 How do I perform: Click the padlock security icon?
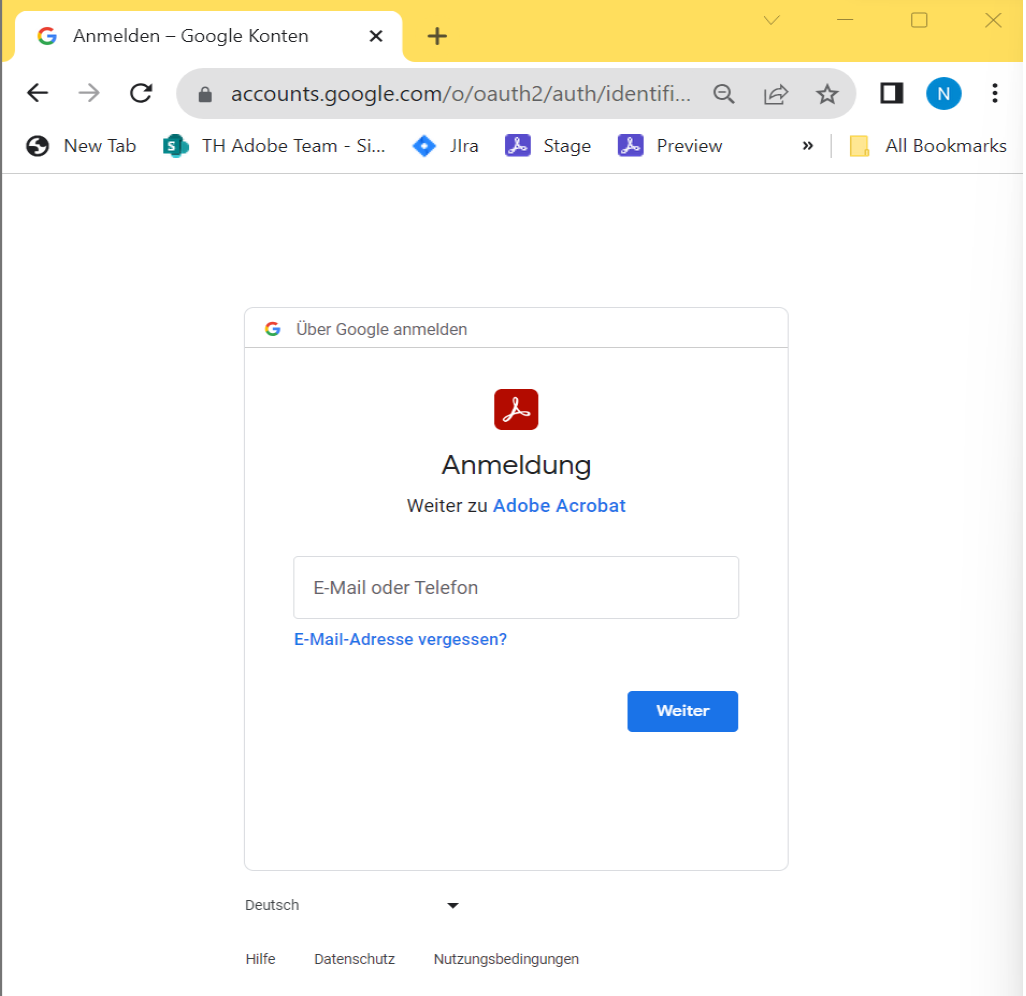pyautogui.click(x=204, y=93)
